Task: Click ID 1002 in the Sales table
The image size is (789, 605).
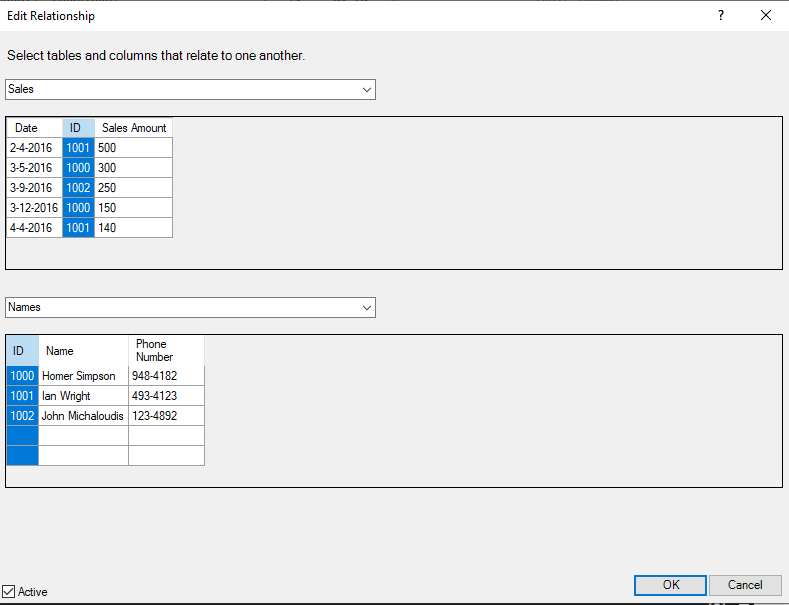Action: [x=78, y=188]
